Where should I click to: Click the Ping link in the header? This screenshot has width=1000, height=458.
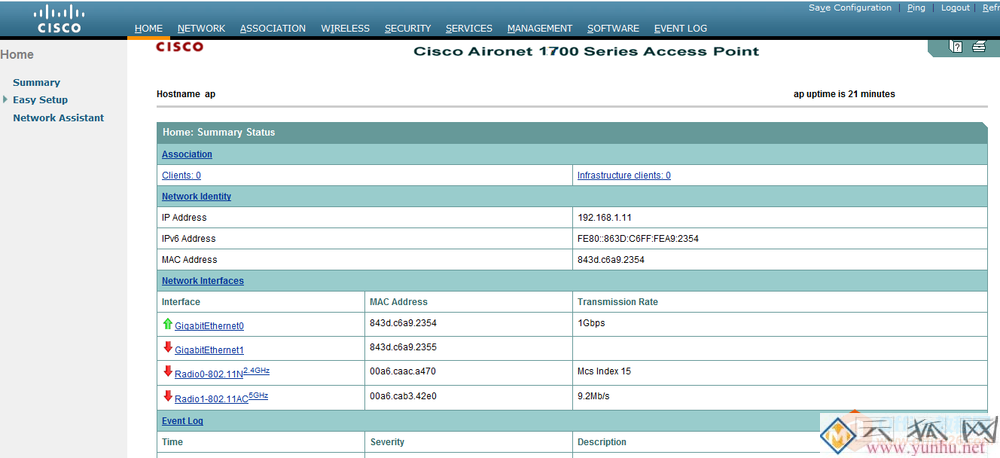click(916, 8)
